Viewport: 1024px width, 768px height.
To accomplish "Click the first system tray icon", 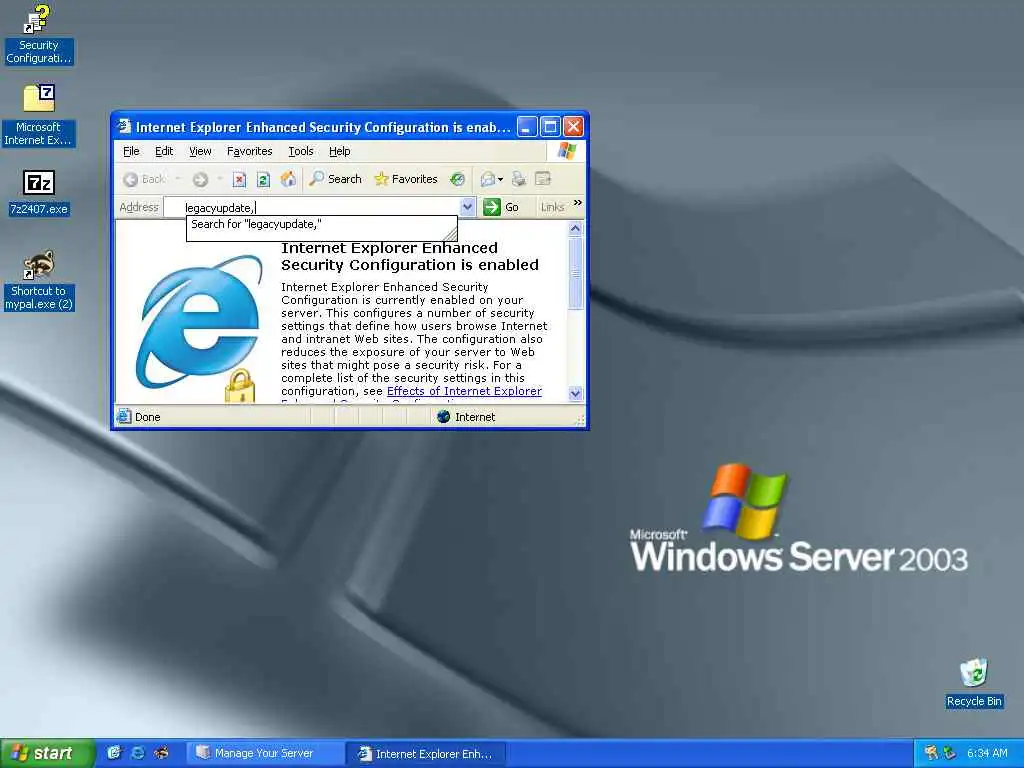I will click(x=931, y=753).
